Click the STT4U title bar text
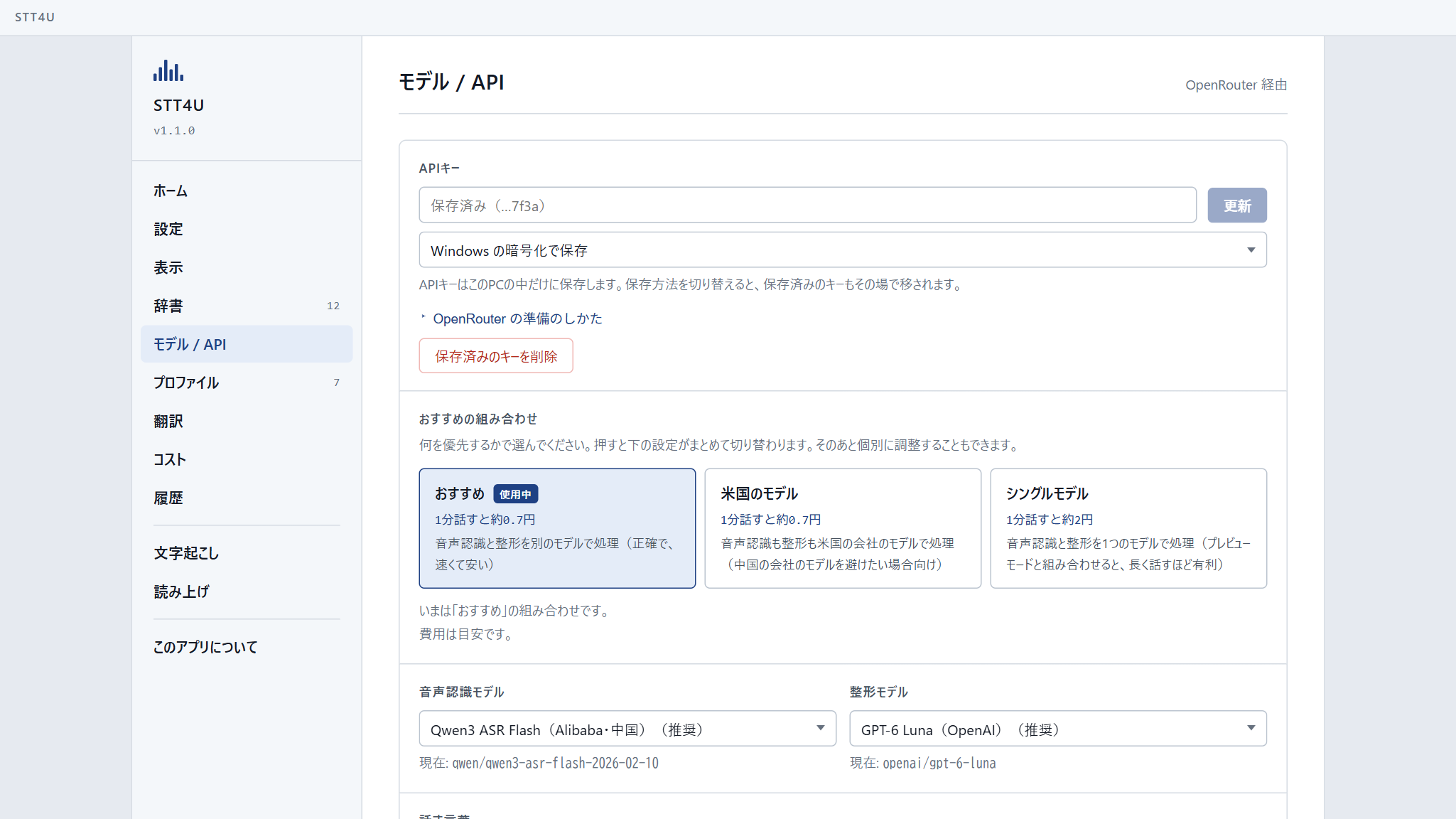 [x=35, y=17]
